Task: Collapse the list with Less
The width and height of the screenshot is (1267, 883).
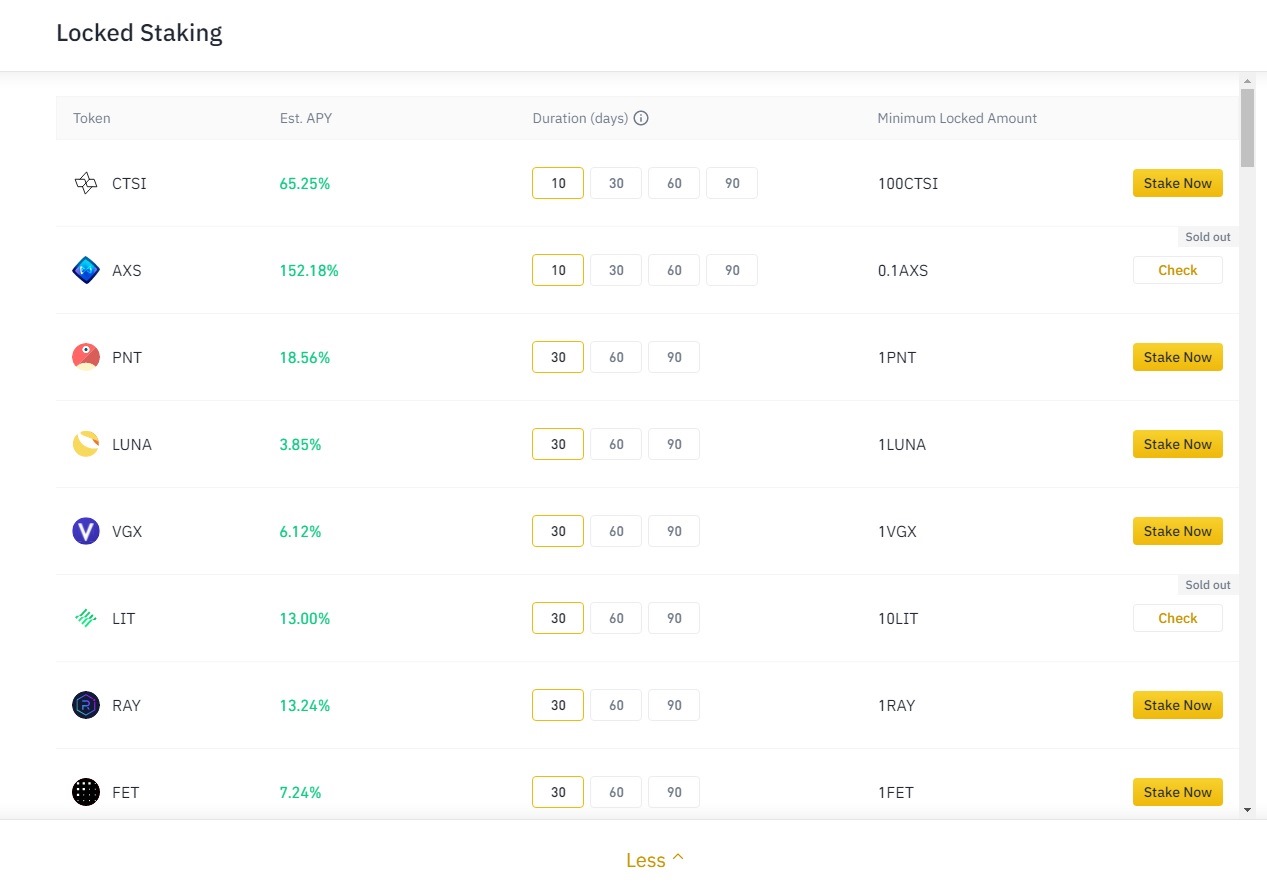Action: [x=655, y=860]
